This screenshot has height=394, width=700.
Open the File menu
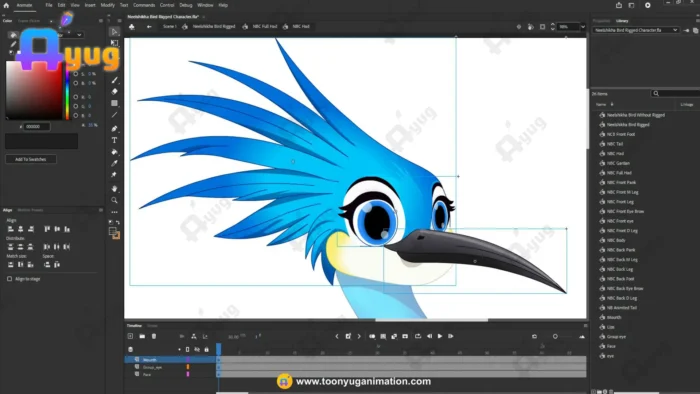(x=49, y=5)
